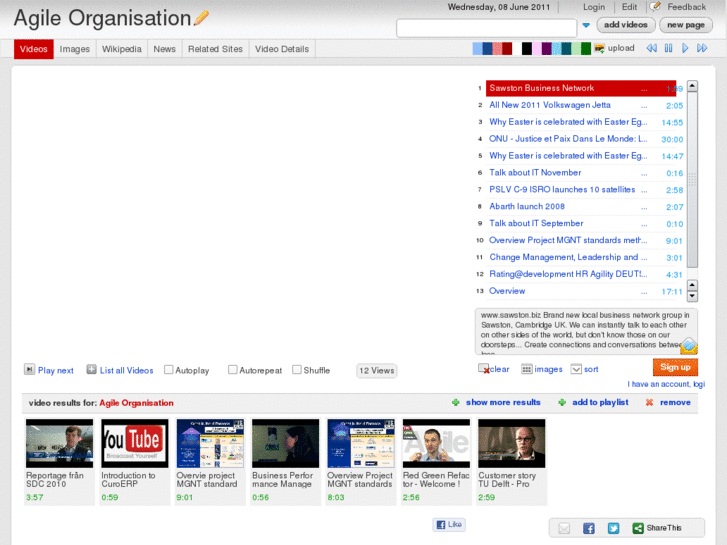Screen dimensions: 727x545
Task: Select playlist item Sawston Business Network
Action: coord(581,88)
